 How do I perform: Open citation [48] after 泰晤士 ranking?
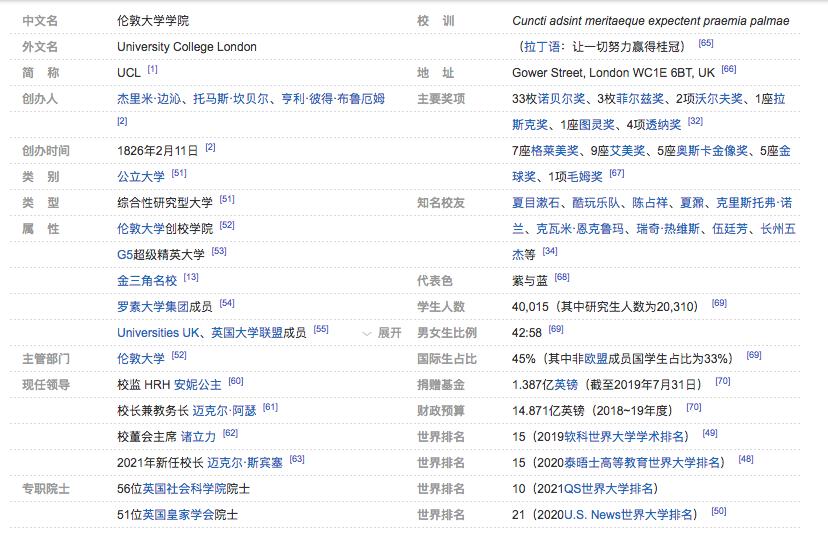(x=746, y=459)
